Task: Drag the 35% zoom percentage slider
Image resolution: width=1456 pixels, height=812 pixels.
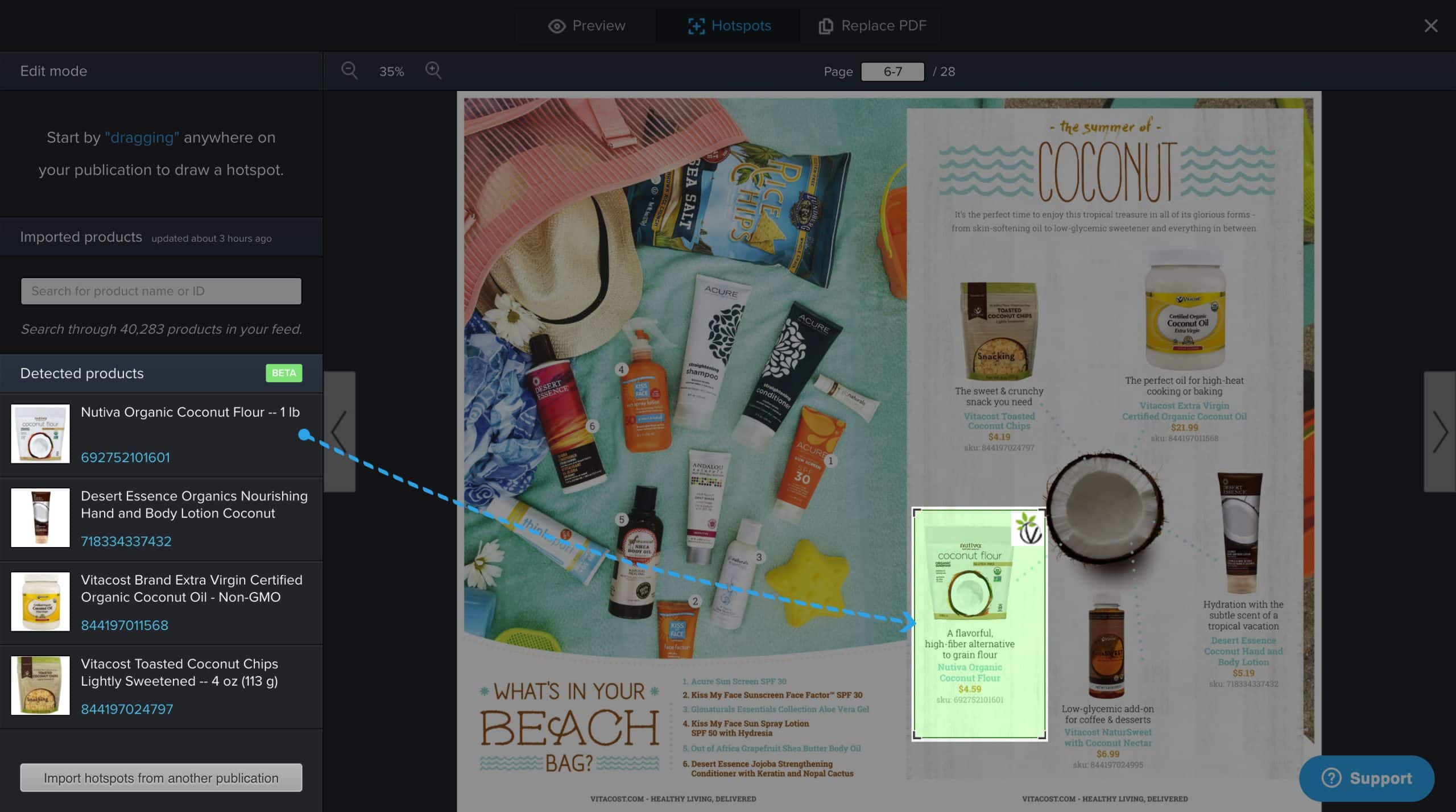Action: click(x=392, y=70)
